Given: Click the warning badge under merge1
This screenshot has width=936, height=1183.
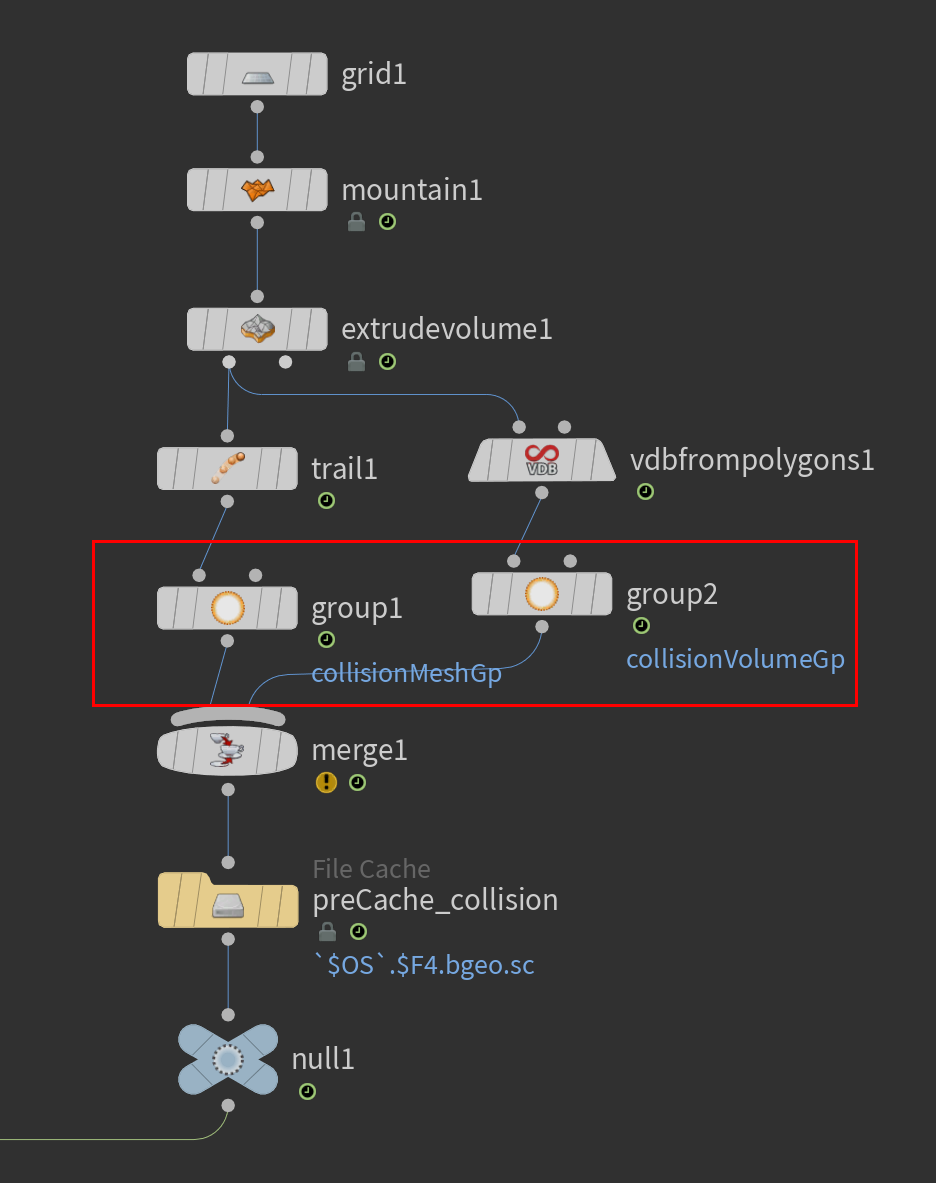Looking at the screenshot, I should pos(326,782).
